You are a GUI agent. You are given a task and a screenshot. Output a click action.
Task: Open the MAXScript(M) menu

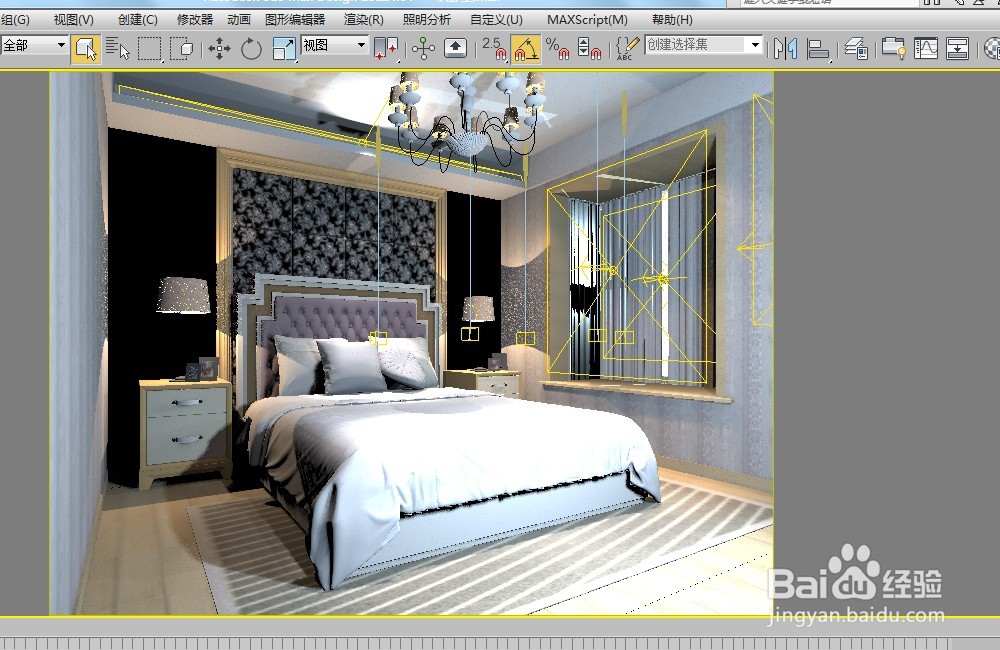[x=587, y=20]
